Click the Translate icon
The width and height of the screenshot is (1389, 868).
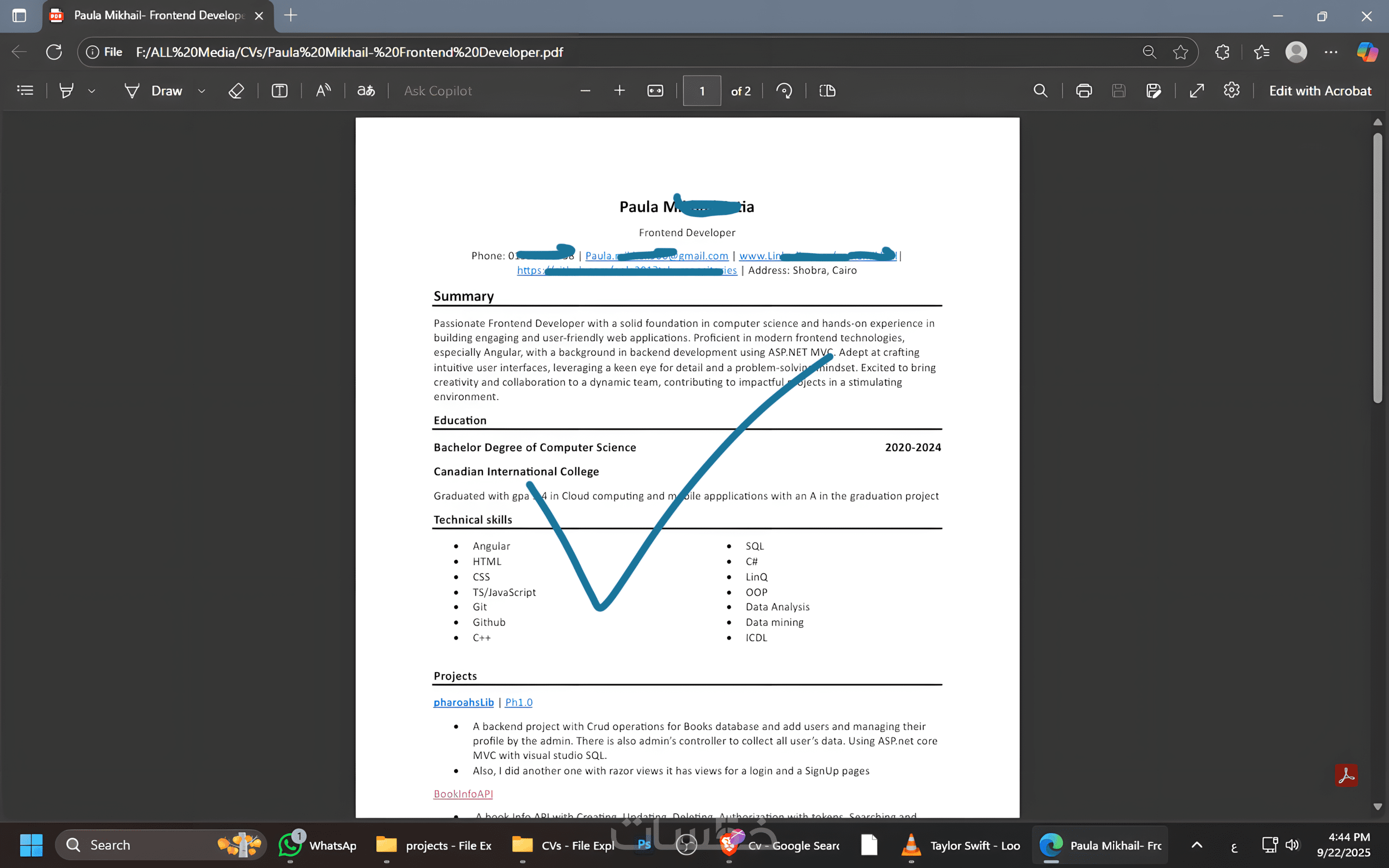[366, 91]
